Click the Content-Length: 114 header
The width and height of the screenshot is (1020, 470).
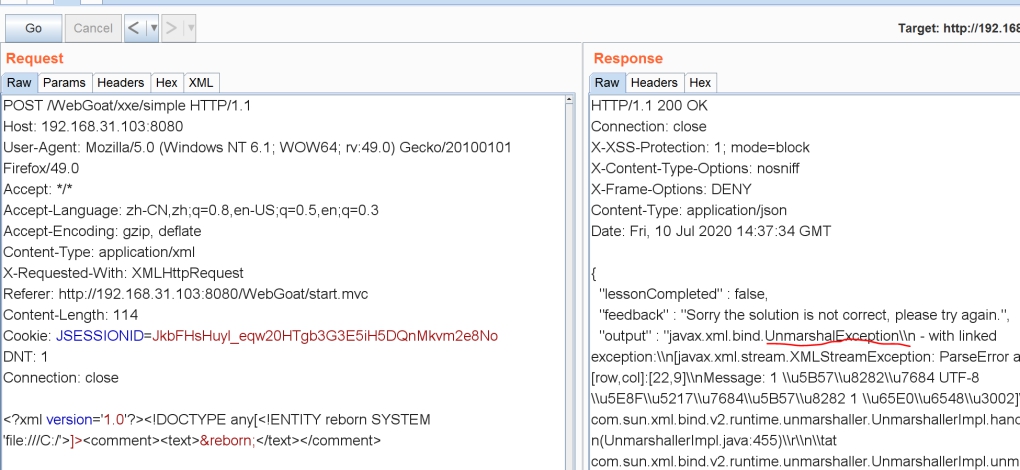point(70,315)
